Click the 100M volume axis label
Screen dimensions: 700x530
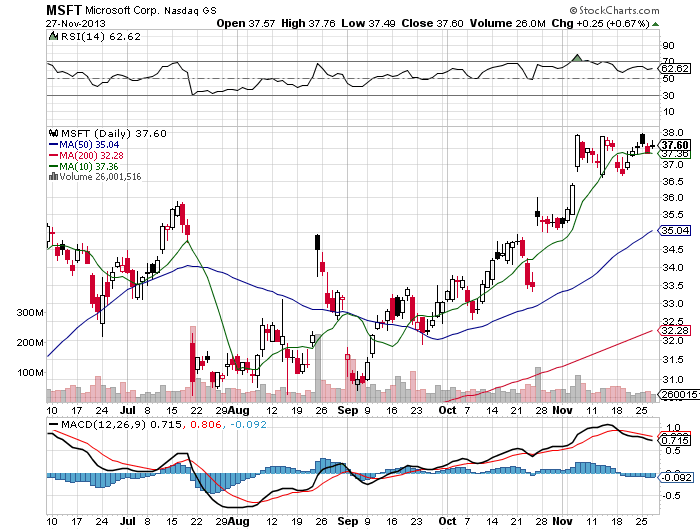(x=31, y=372)
